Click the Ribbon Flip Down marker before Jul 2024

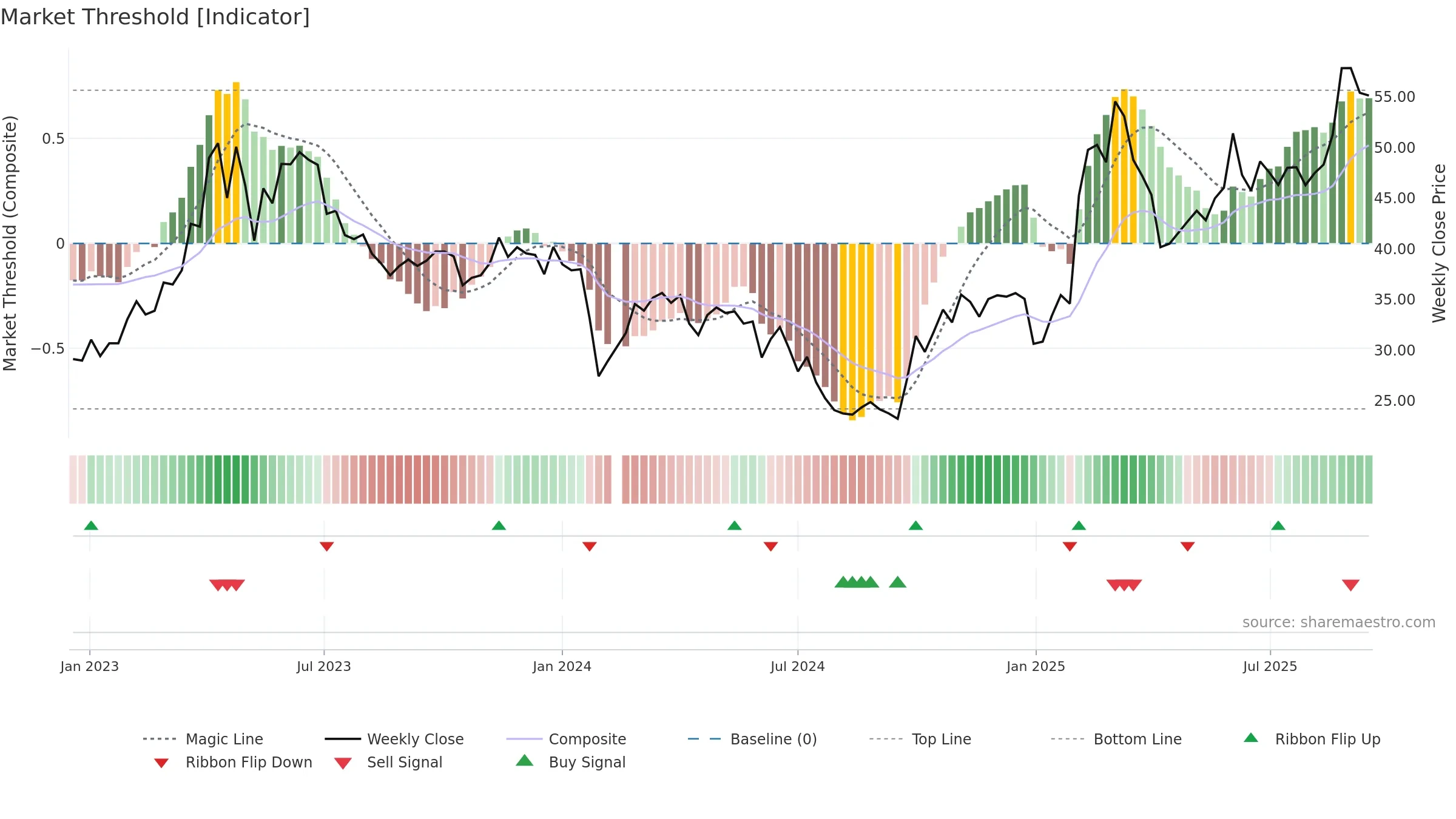tap(770, 547)
